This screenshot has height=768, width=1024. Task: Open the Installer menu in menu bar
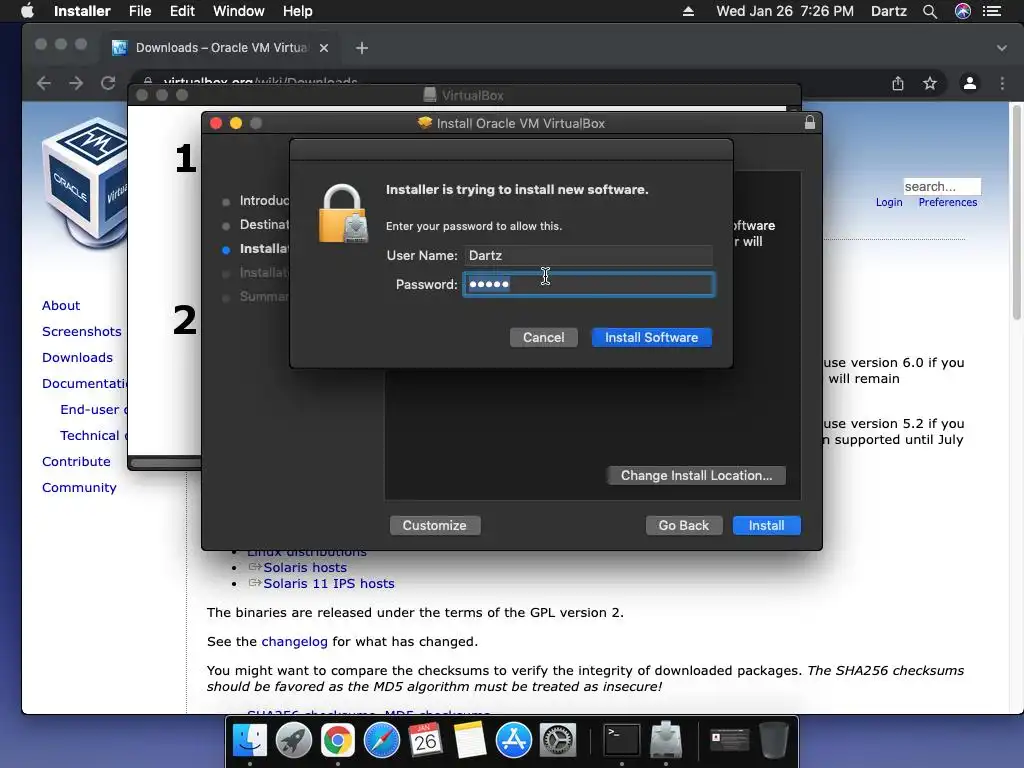coord(82,11)
